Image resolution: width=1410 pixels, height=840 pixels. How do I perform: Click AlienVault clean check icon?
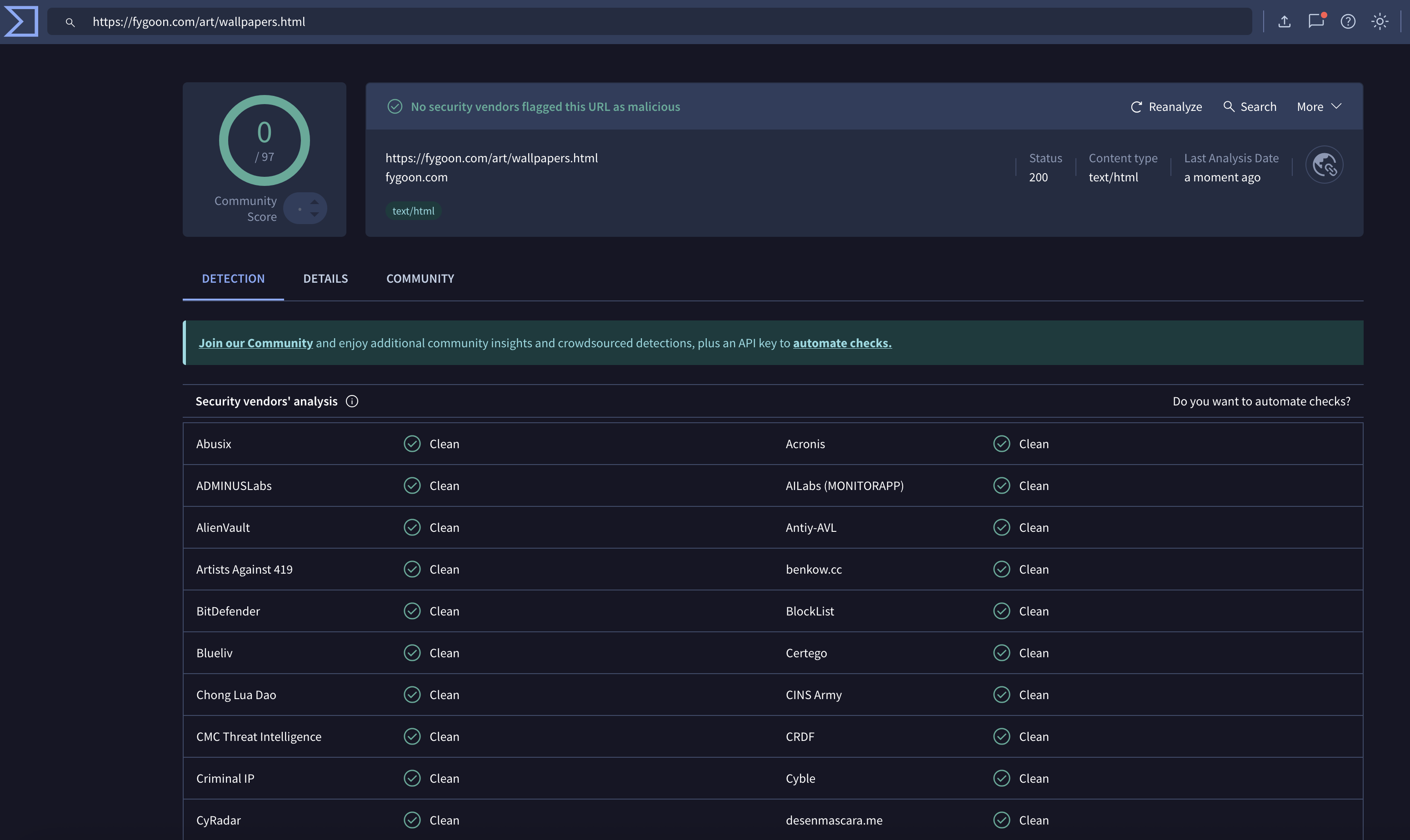pos(412,528)
